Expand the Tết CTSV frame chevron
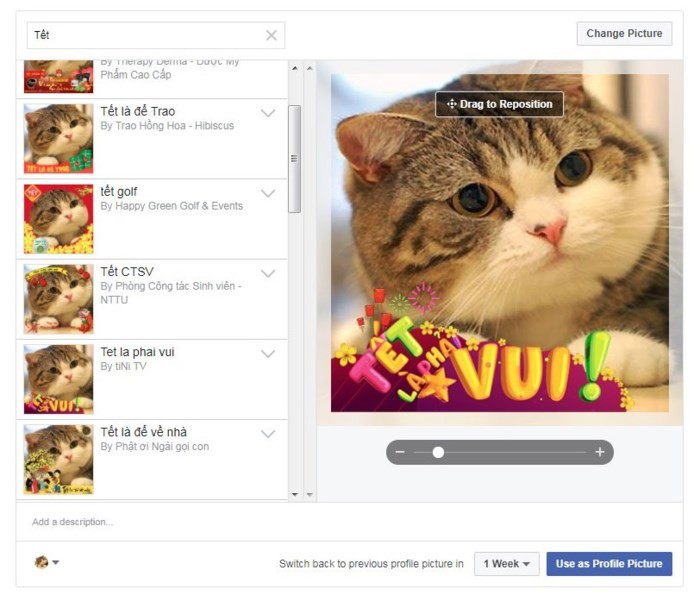This screenshot has height=595, width=700. [x=268, y=274]
